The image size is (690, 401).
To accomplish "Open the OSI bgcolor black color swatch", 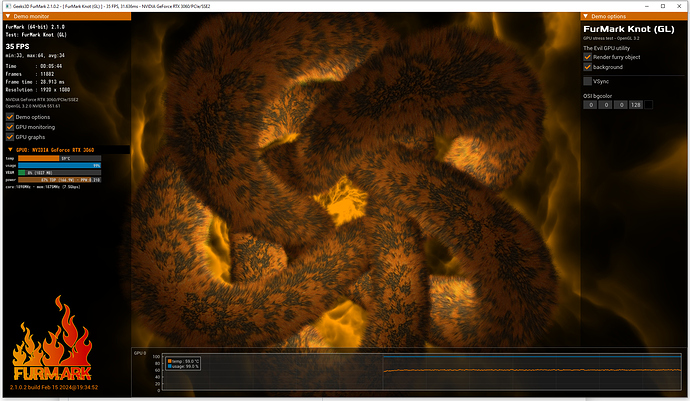I will click(648, 105).
